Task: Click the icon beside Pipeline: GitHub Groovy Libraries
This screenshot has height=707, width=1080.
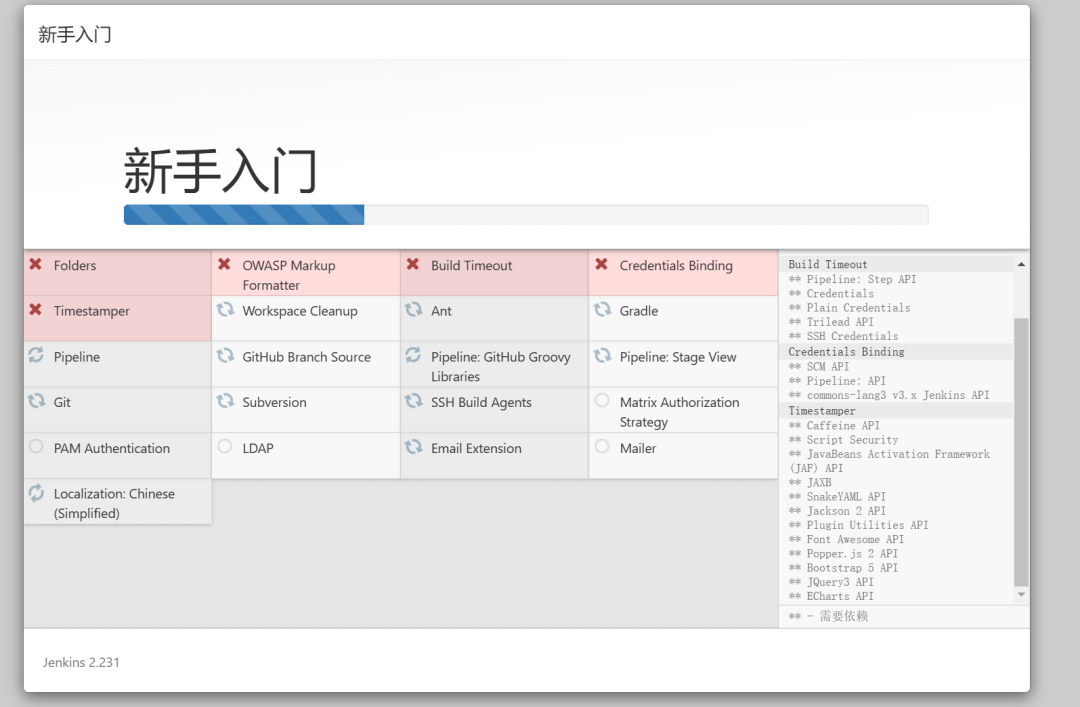Action: pos(413,355)
